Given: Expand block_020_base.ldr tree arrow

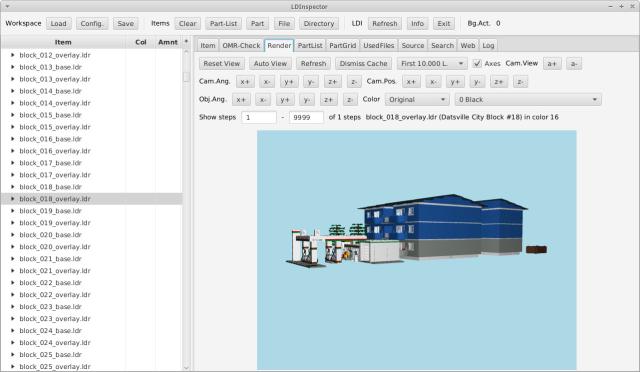Looking at the screenshot, I should 13,235.
